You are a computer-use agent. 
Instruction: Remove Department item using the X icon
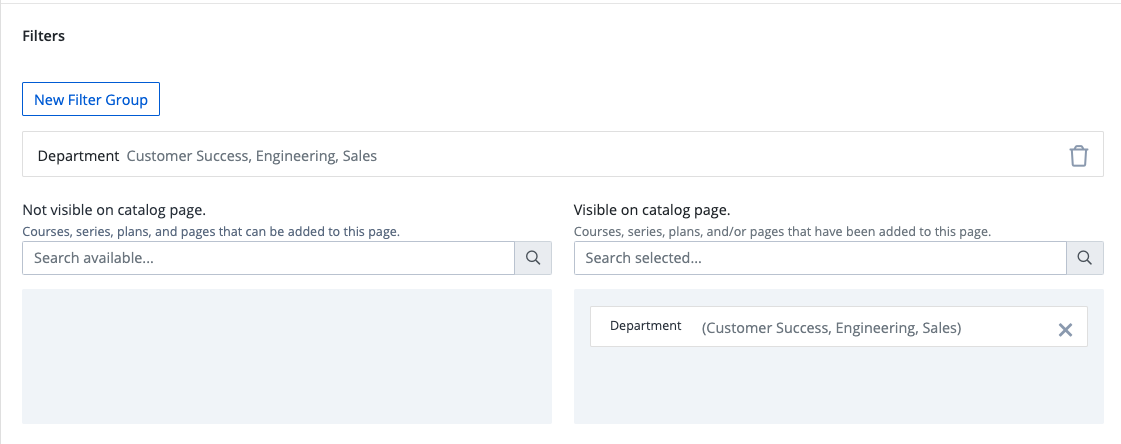click(1065, 329)
